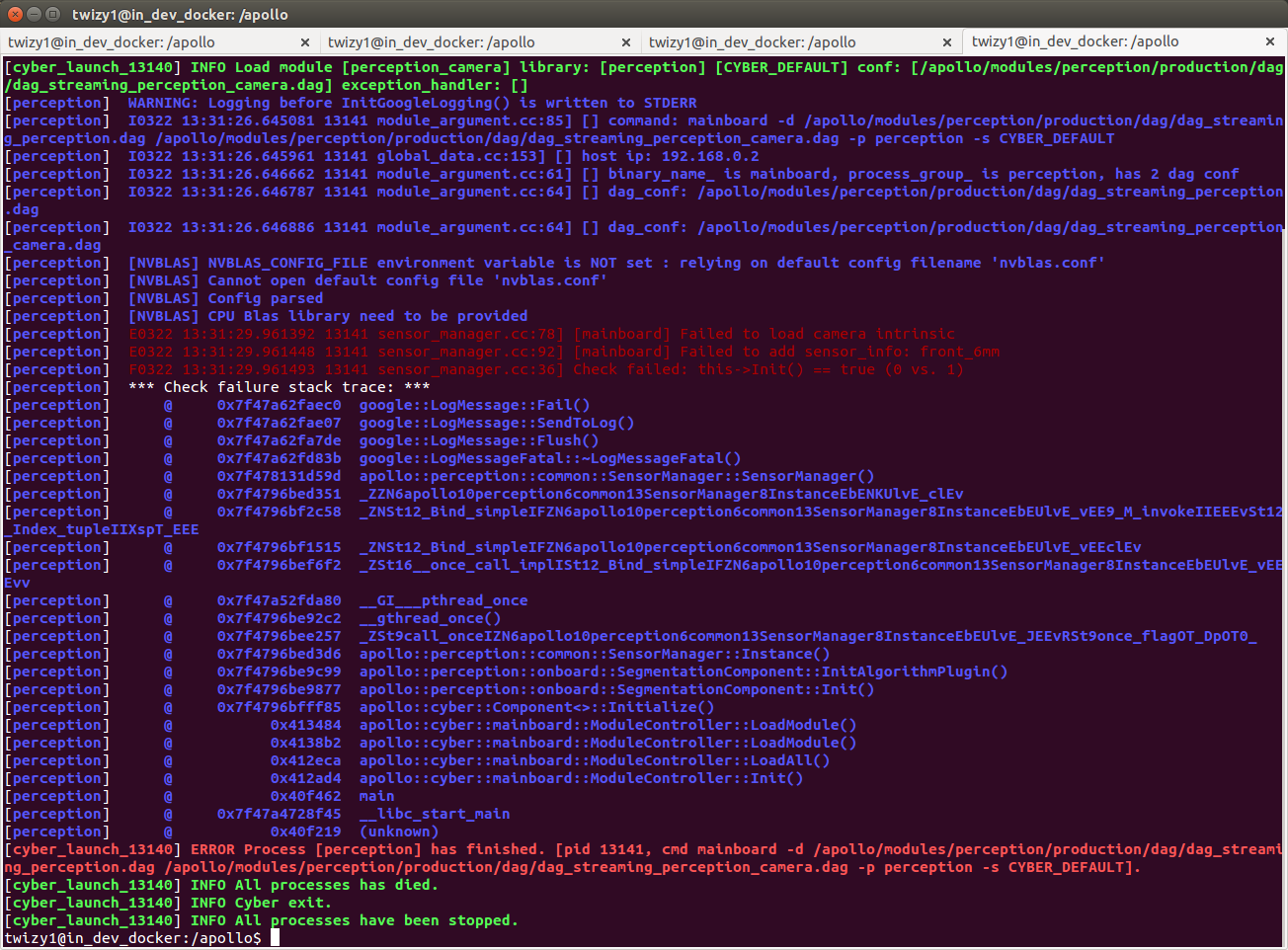
Task: Click the '(unknown)' stack frame
Action: pos(399,831)
